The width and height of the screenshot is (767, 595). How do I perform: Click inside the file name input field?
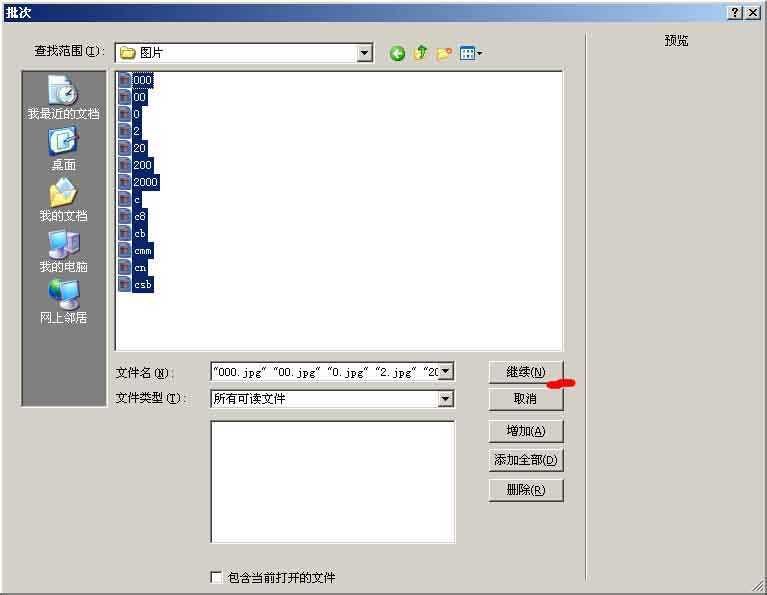point(325,372)
